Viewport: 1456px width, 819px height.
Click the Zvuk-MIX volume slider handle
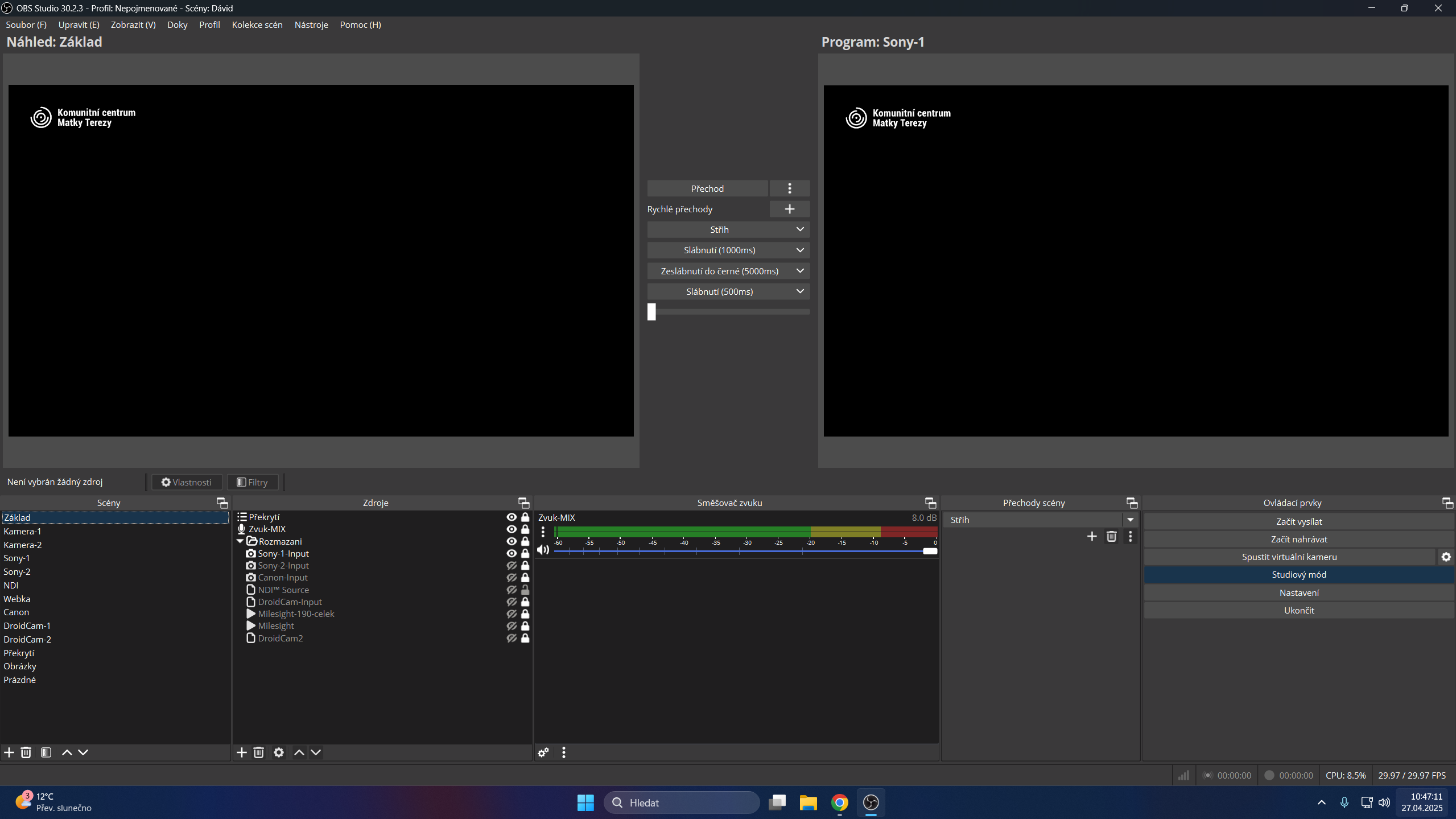click(x=930, y=551)
